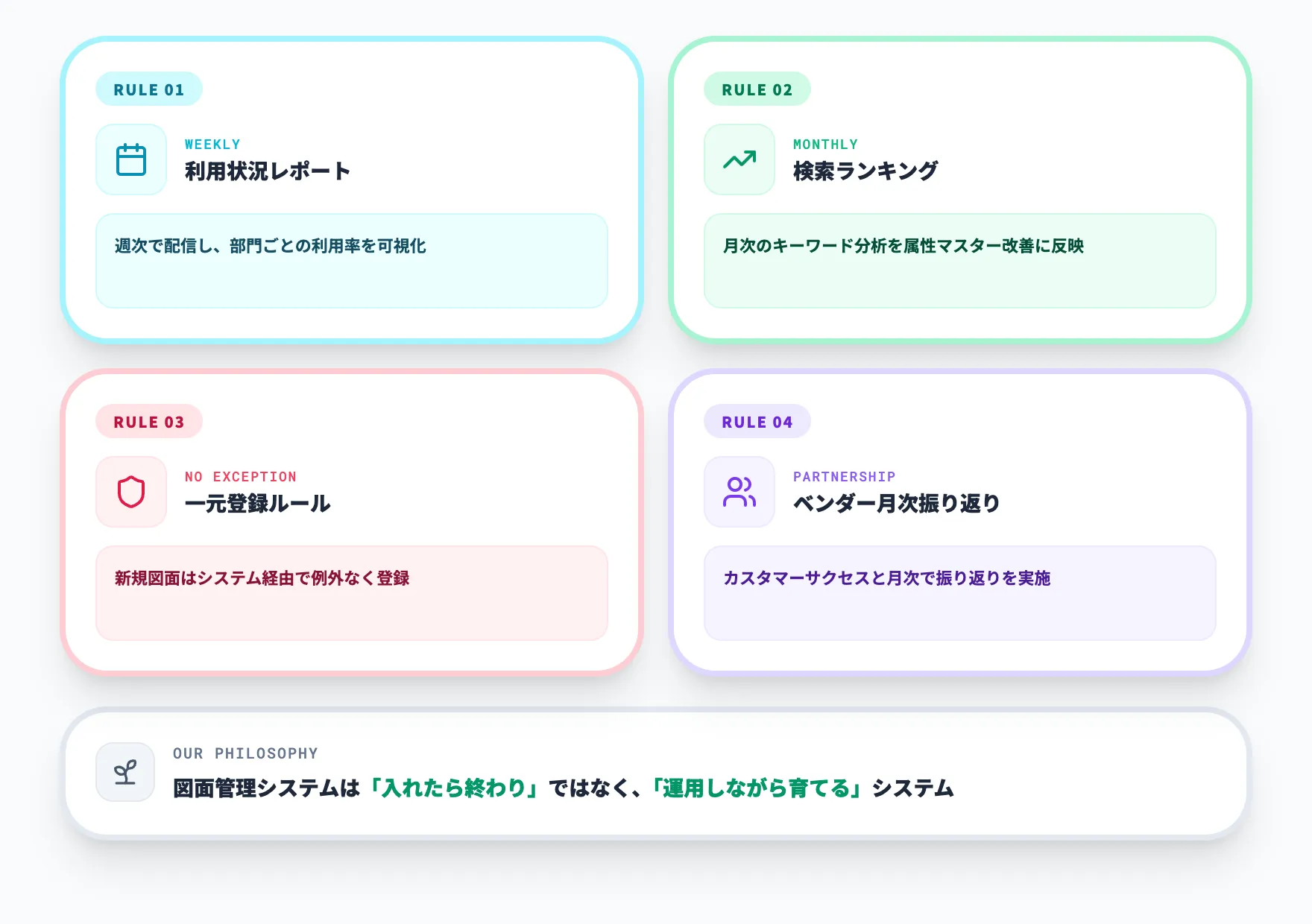Click the PARTNERSHIP label
The image size is (1312, 924).
click(844, 476)
